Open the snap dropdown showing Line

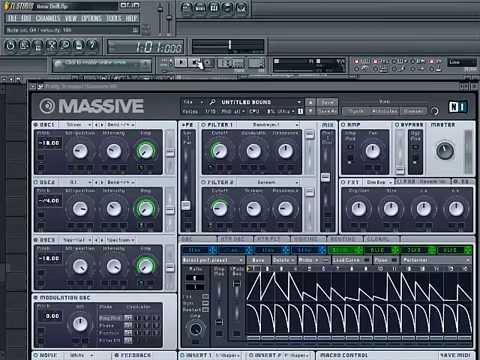[x=462, y=62]
